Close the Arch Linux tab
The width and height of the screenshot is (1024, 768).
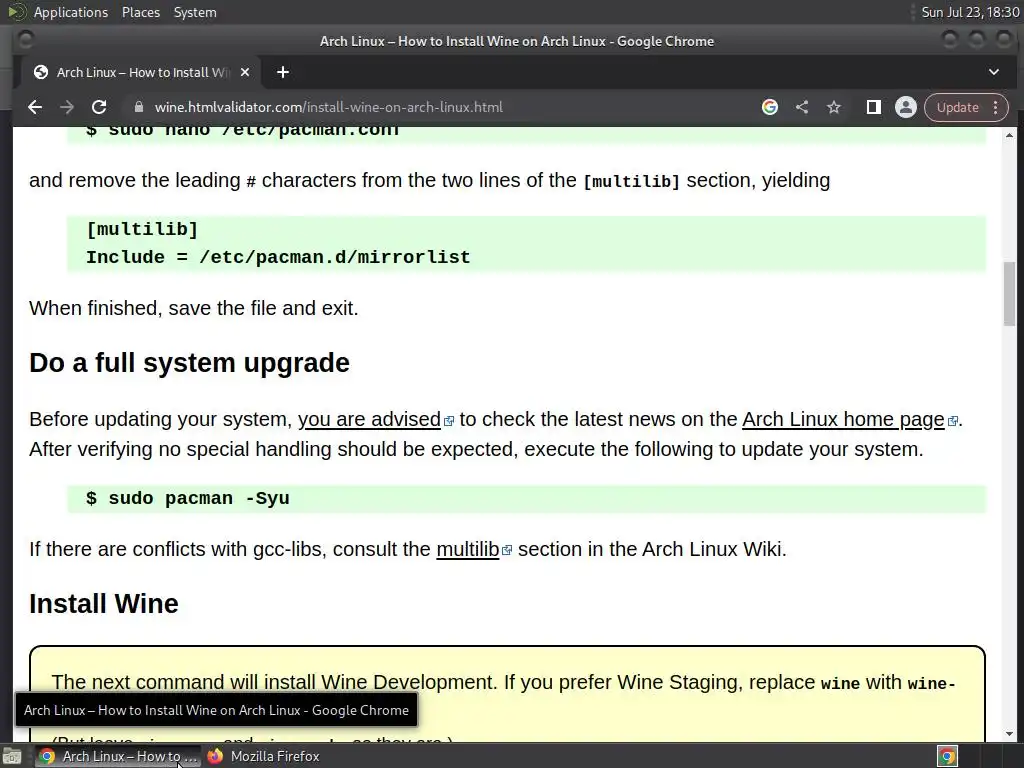[245, 72]
